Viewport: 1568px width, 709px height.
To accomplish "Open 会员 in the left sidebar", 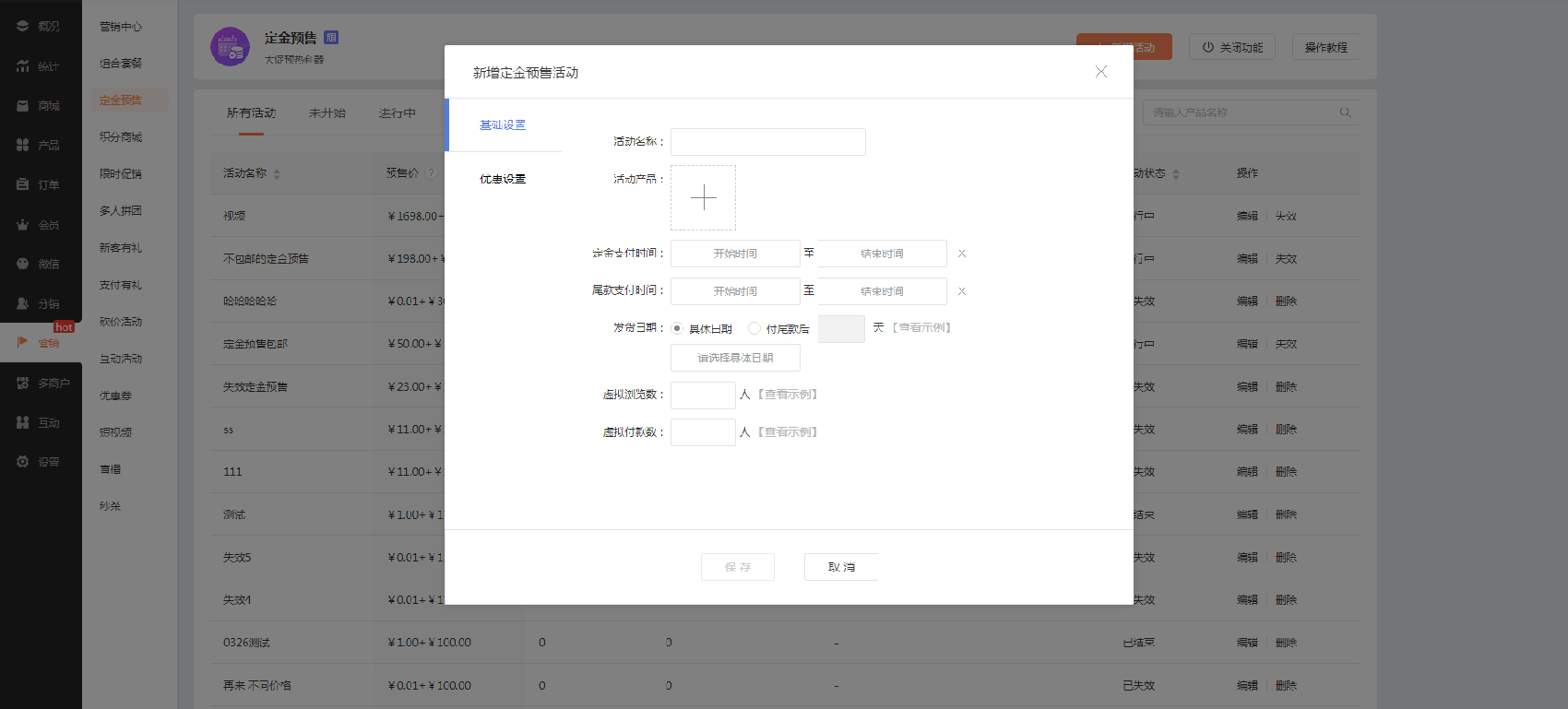I will (x=41, y=225).
